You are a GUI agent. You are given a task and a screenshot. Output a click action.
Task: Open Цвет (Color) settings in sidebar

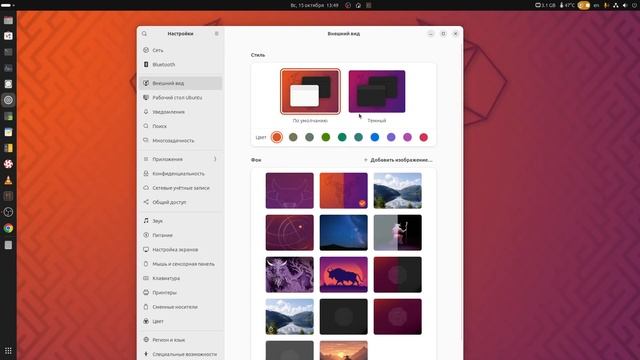(180, 321)
